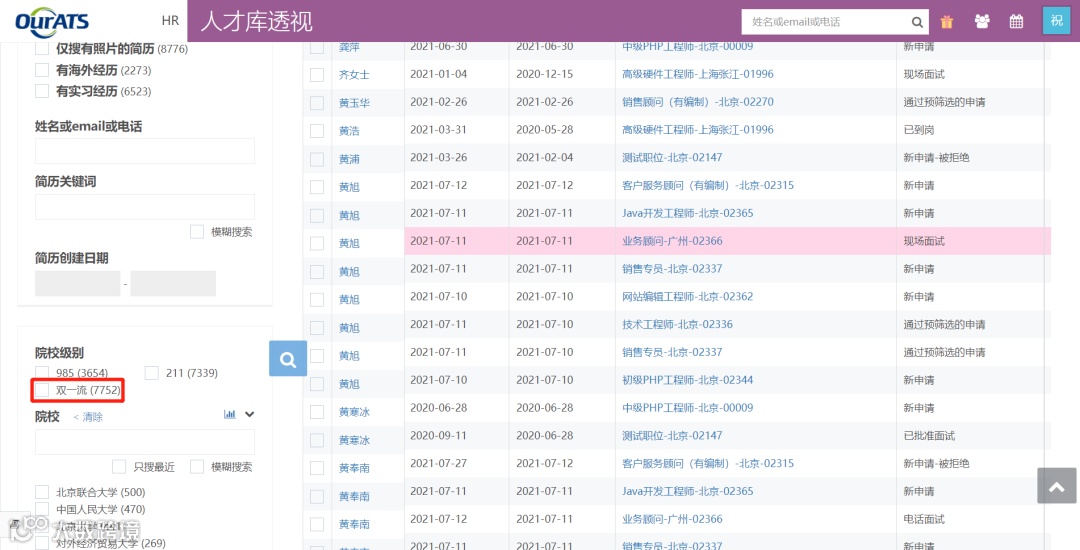Viewport: 1080px width, 550px height.
Task: Open 销售顾问（有编制）-北京-02270 job link
Action: point(698,102)
